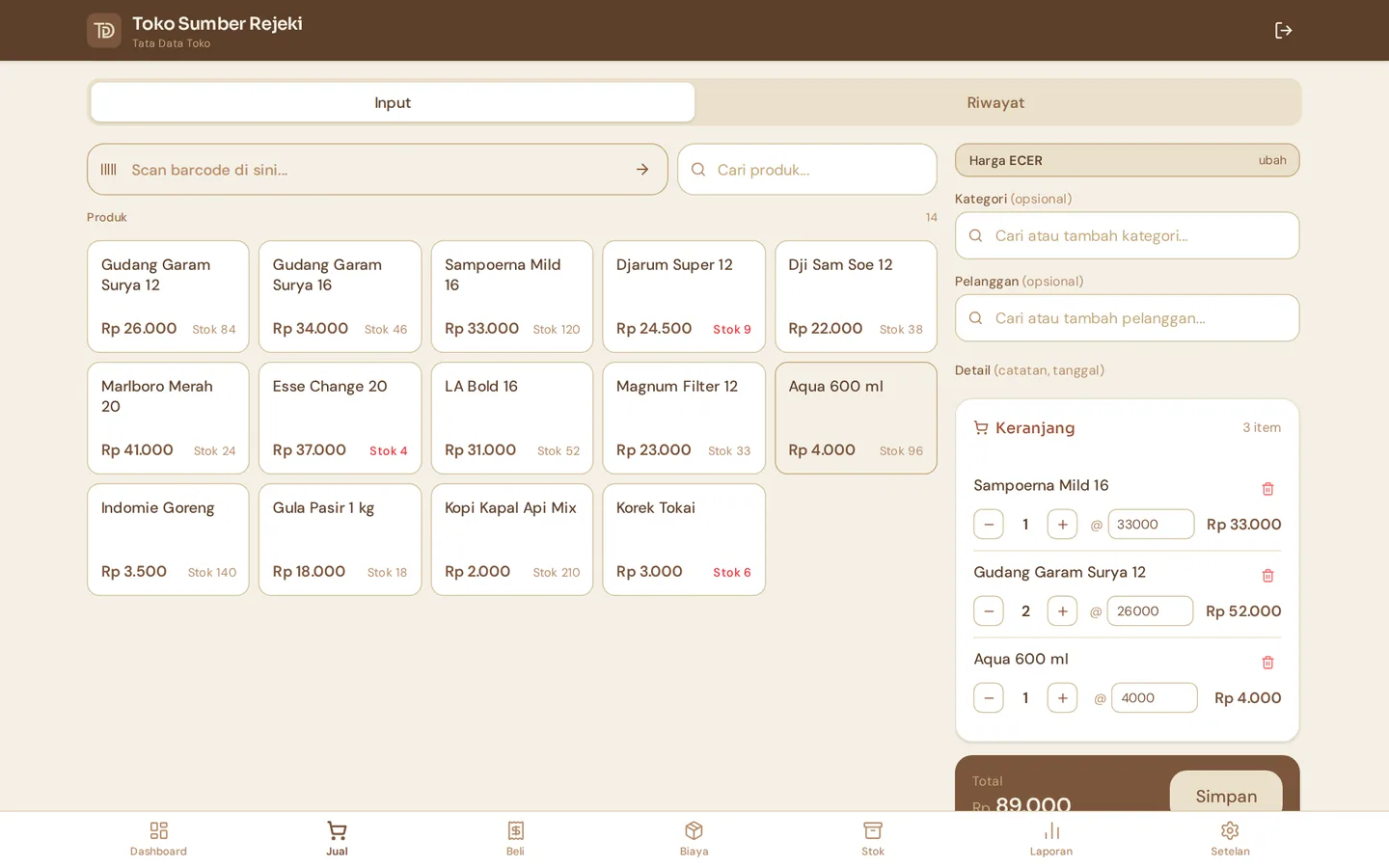
Task: Delete Sampoerna Mild 16 from cart
Action: click(x=1267, y=489)
